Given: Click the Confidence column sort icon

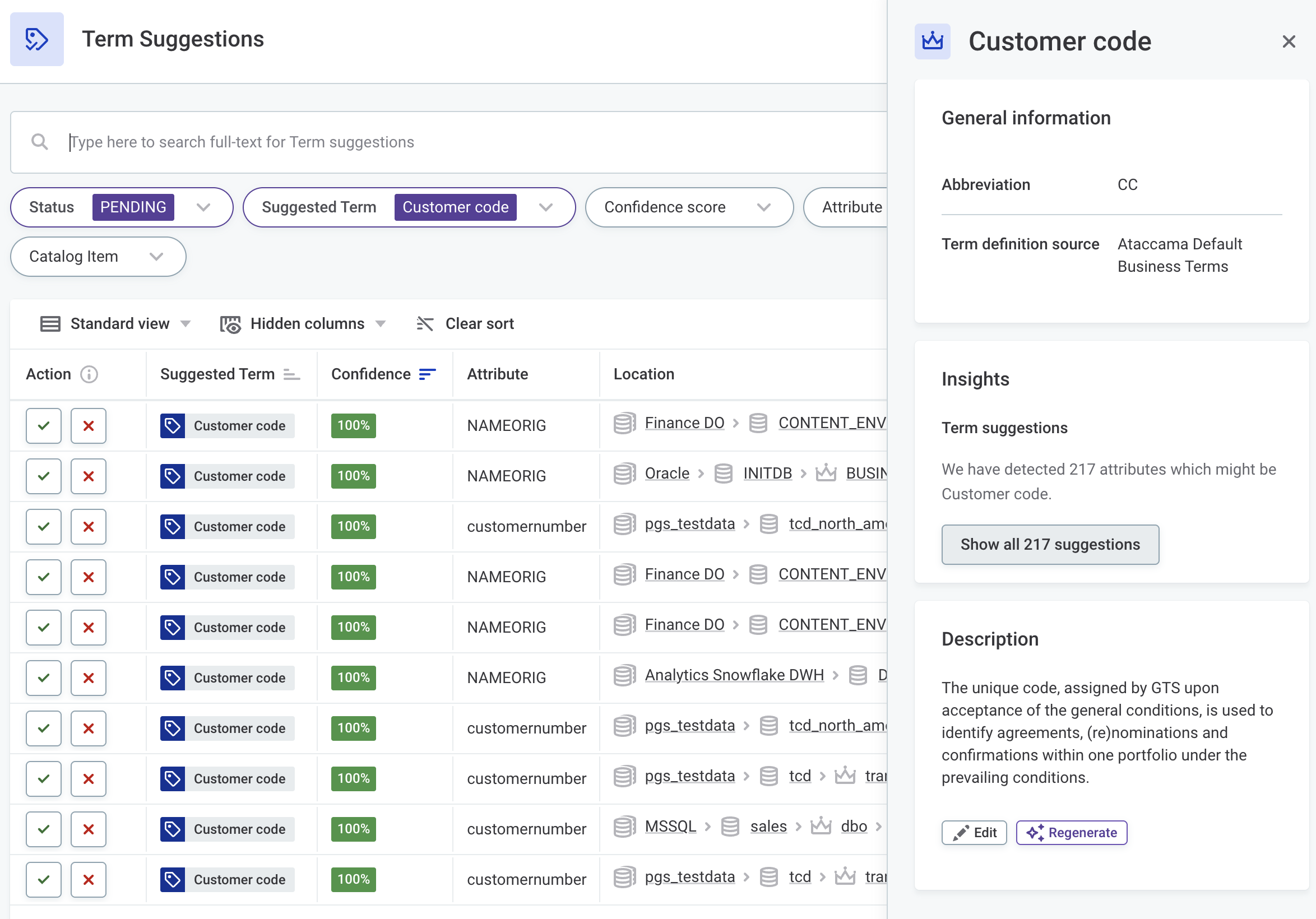Looking at the screenshot, I should point(427,374).
